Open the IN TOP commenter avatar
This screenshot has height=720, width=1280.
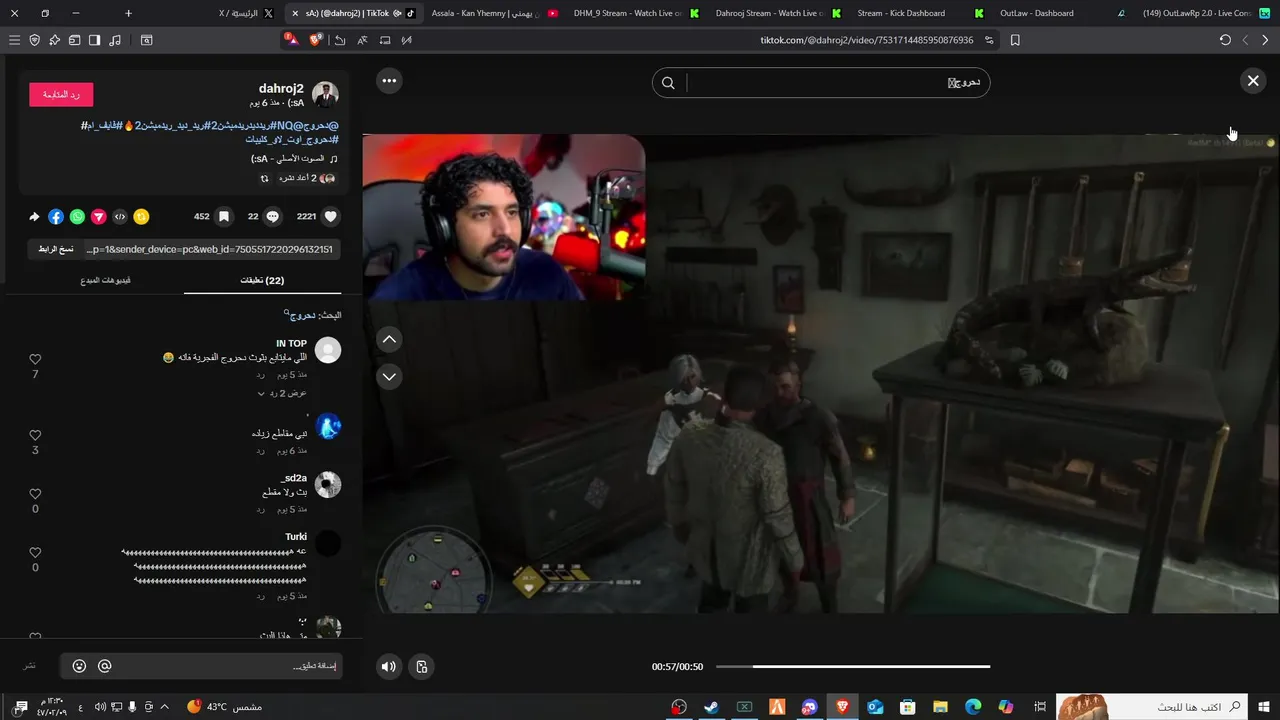(x=328, y=350)
